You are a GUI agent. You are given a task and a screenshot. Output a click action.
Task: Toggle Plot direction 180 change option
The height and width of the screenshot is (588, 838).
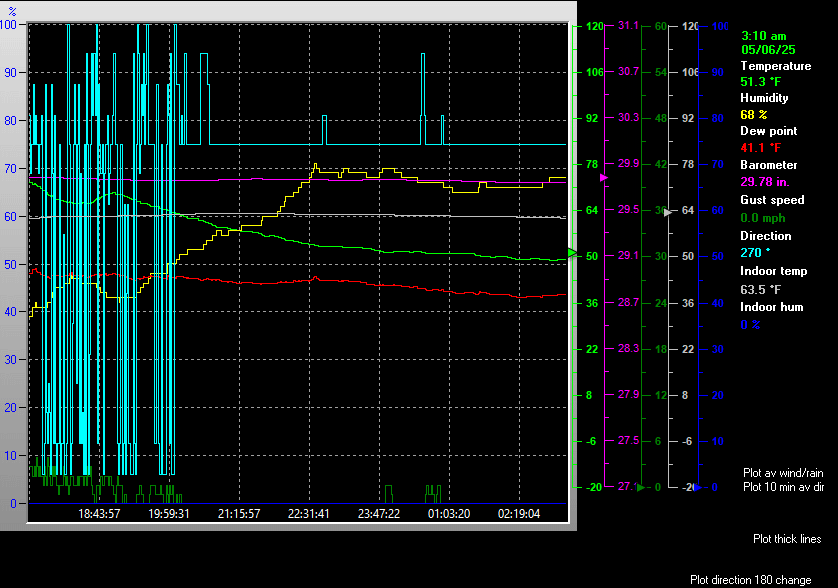(750, 579)
